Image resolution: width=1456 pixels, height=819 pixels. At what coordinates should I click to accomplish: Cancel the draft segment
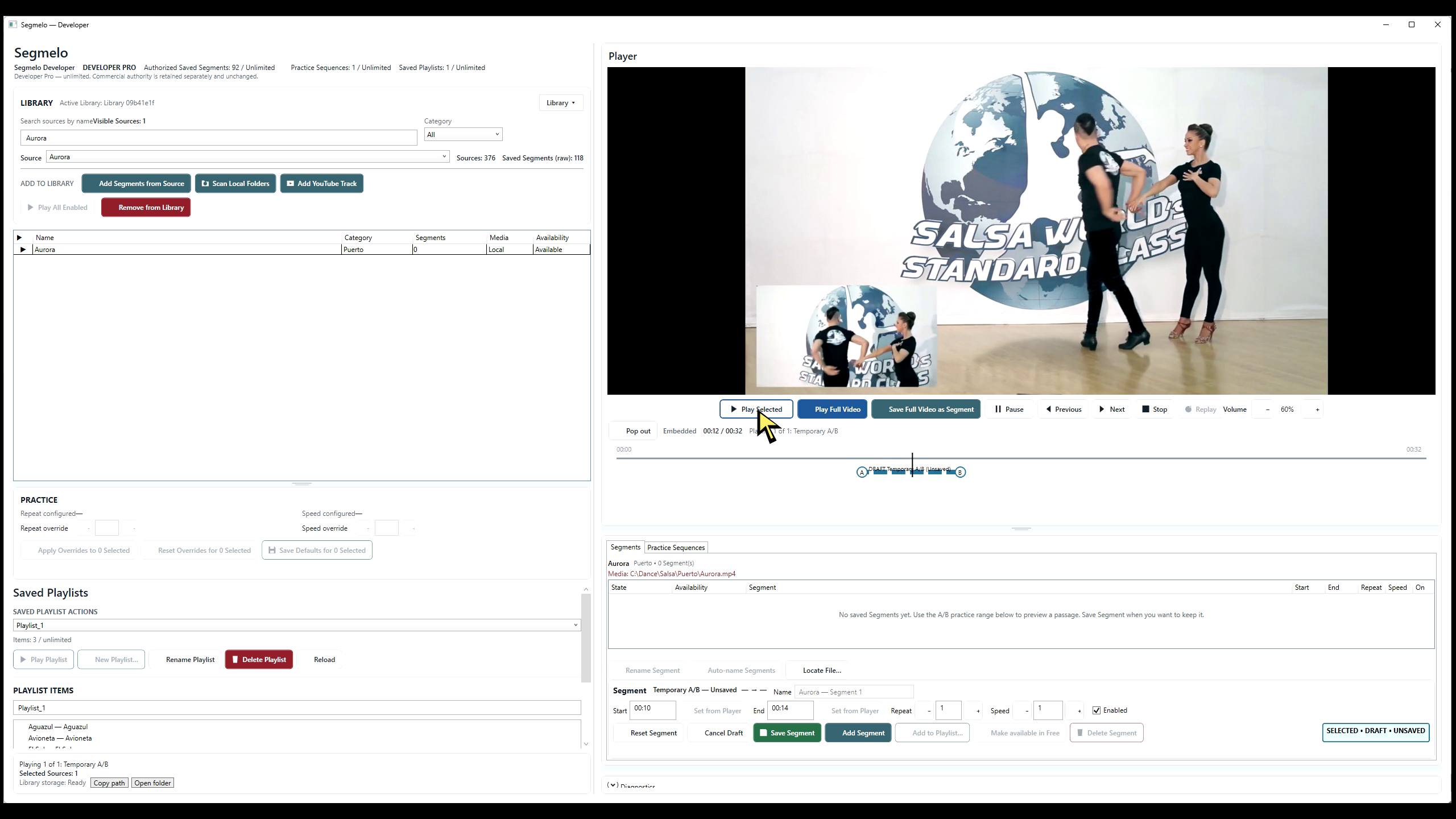718,733
